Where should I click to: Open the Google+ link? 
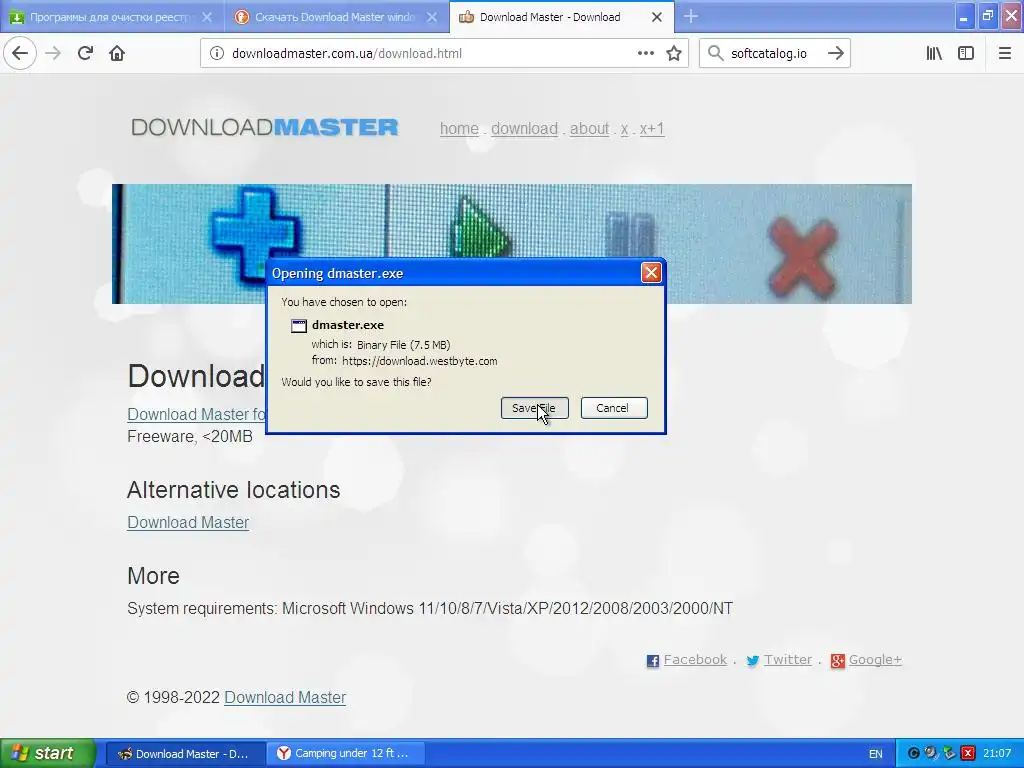coord(875,660)
